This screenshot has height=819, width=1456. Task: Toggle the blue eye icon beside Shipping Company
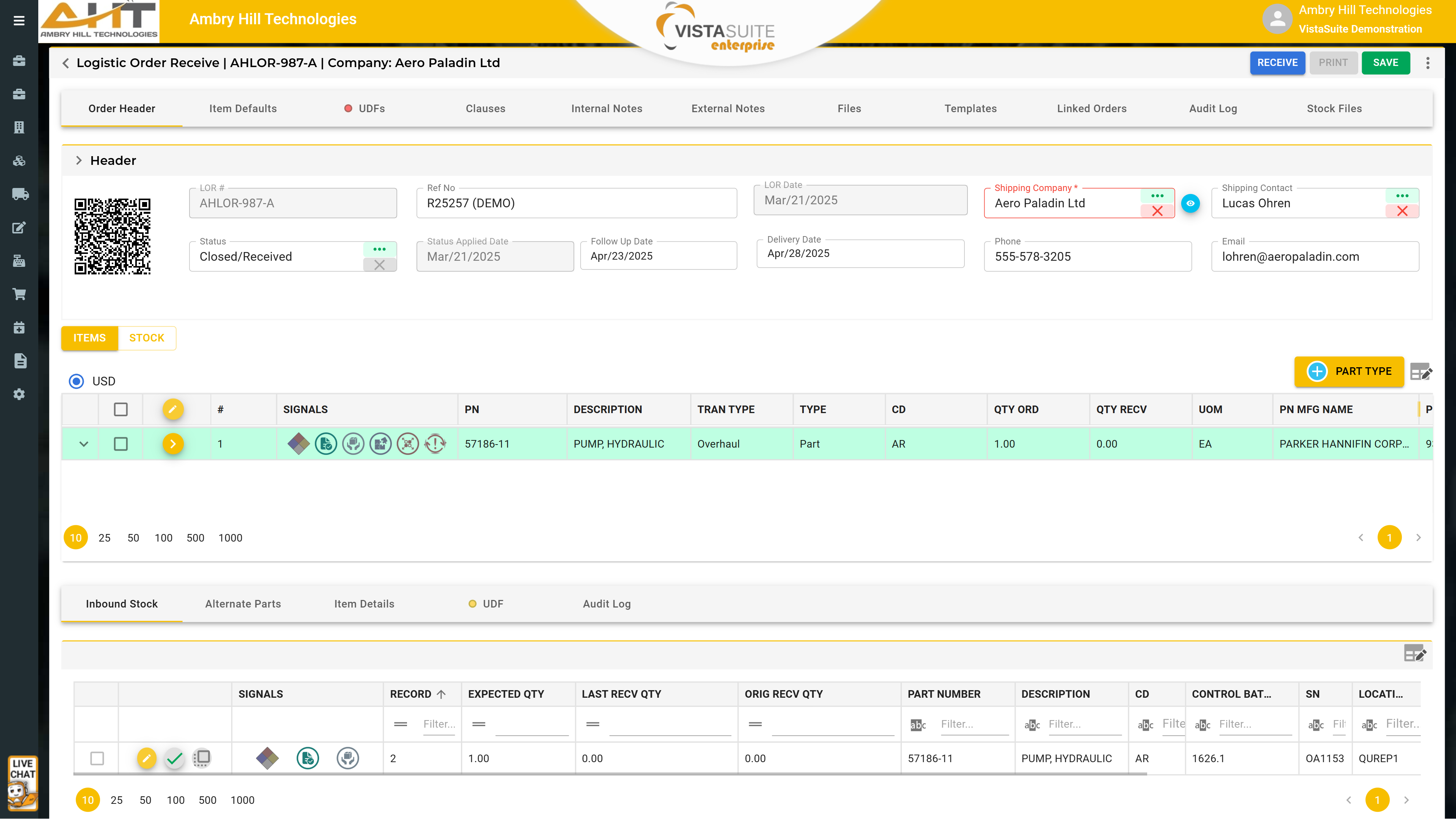tap(1190, 204)
